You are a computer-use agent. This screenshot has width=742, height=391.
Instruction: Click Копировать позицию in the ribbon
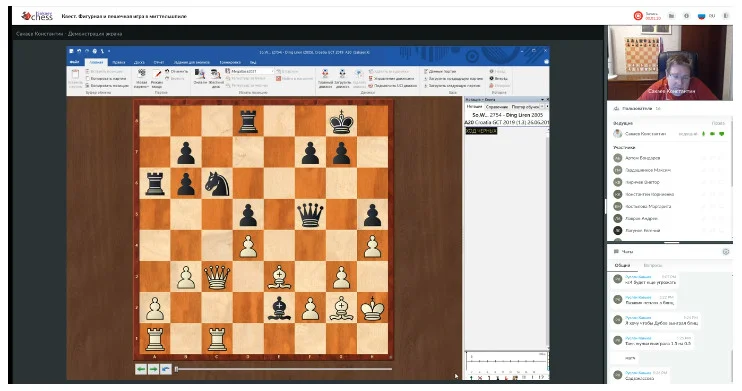click(107, 86)
